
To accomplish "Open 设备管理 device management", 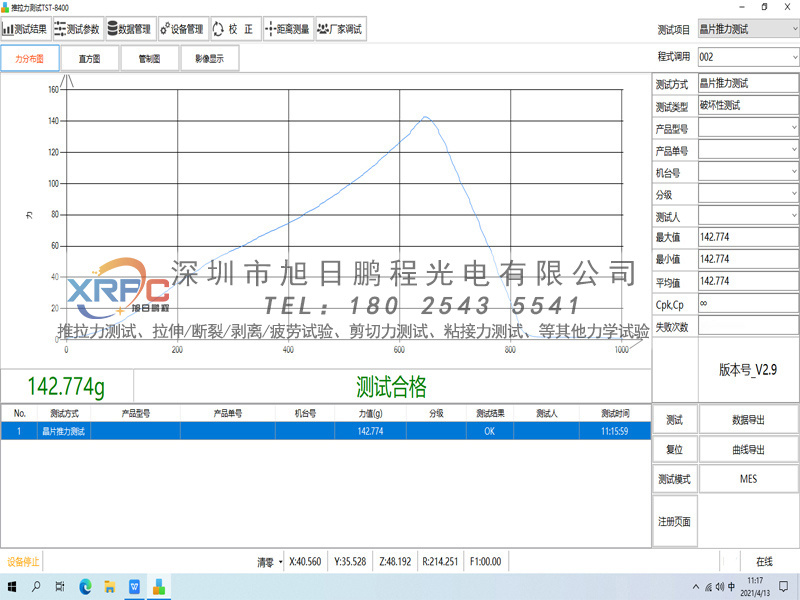I will pos(183,29).
